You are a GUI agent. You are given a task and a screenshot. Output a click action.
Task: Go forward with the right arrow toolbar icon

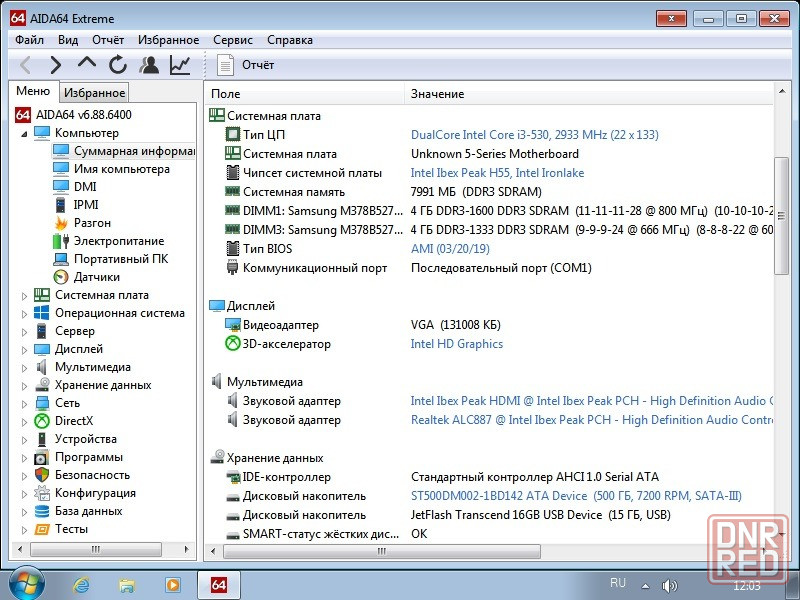56,65
